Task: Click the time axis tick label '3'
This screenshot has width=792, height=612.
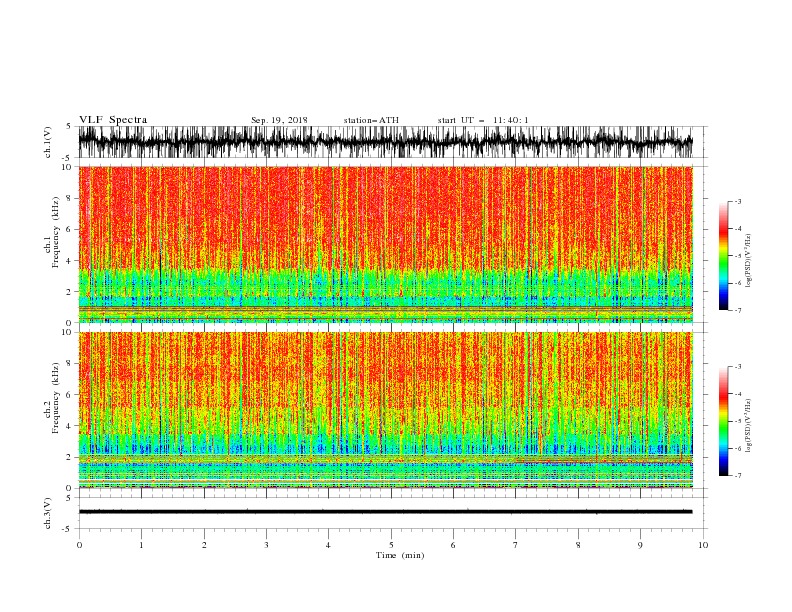Action: pyautogui.click(x=266, y=545)
